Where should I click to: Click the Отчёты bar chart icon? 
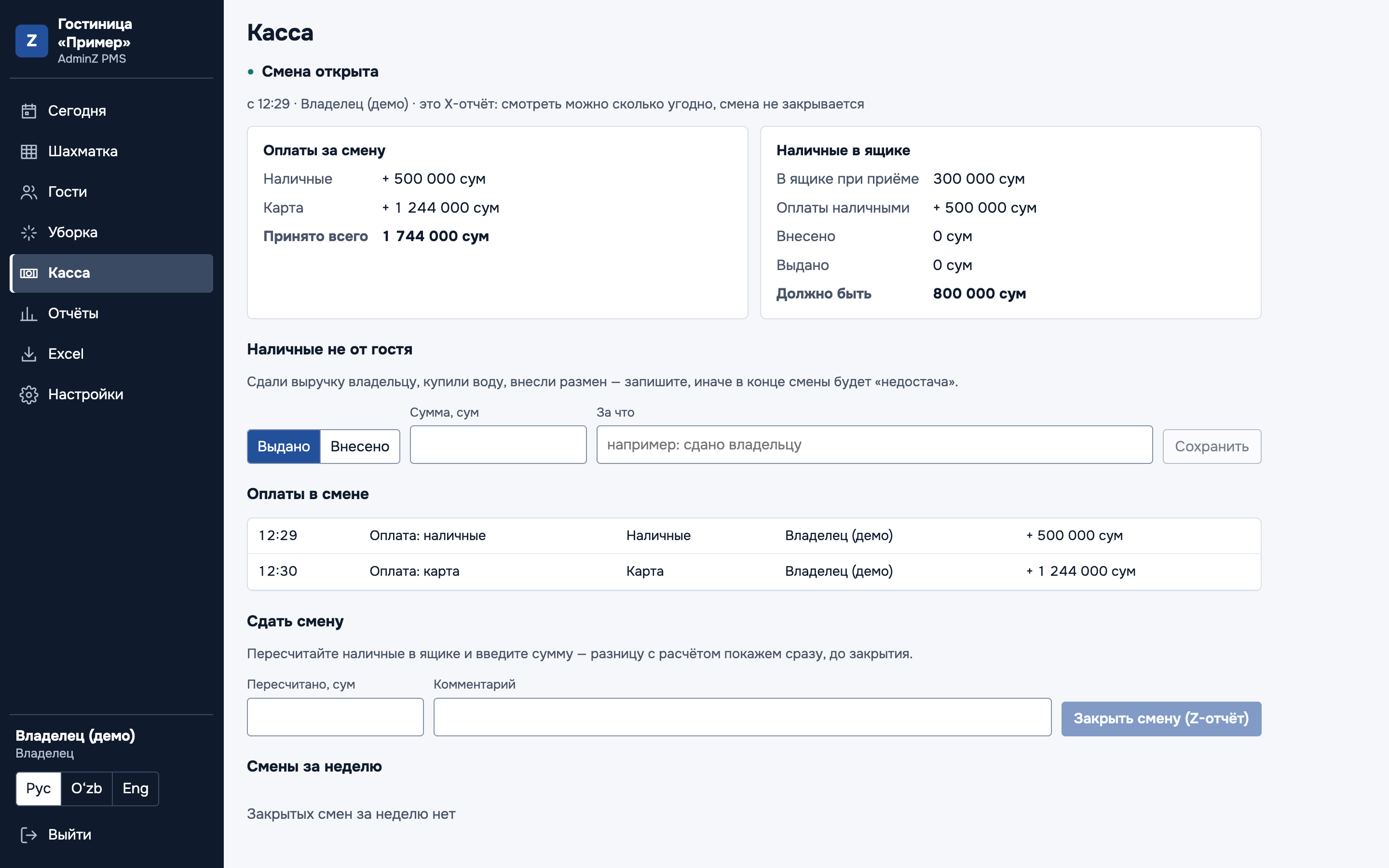29,313
